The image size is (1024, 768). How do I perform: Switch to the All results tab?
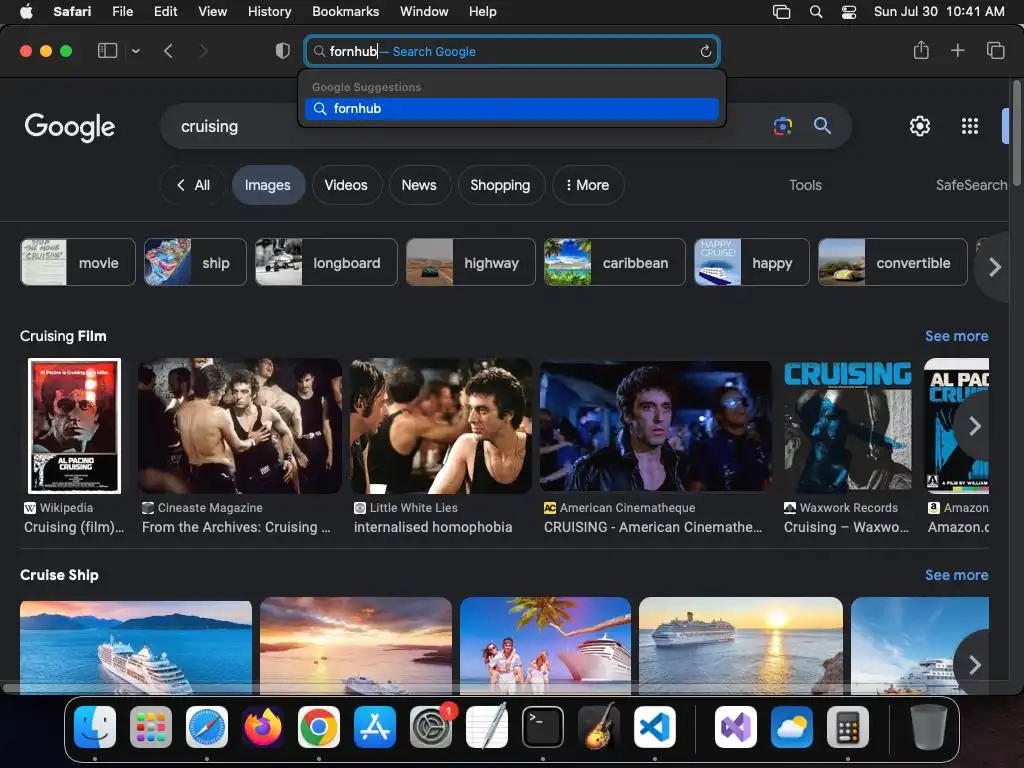pyautogui.click(x=193, y=185)
